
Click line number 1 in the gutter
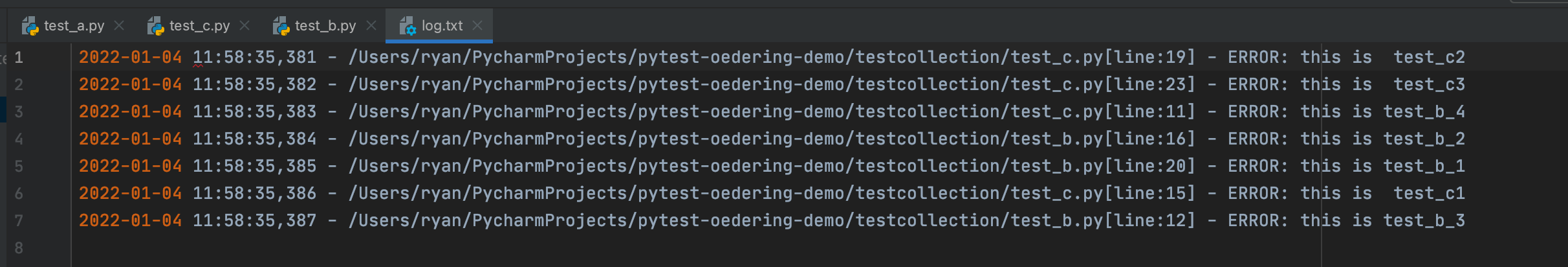[x=19, y=58]
